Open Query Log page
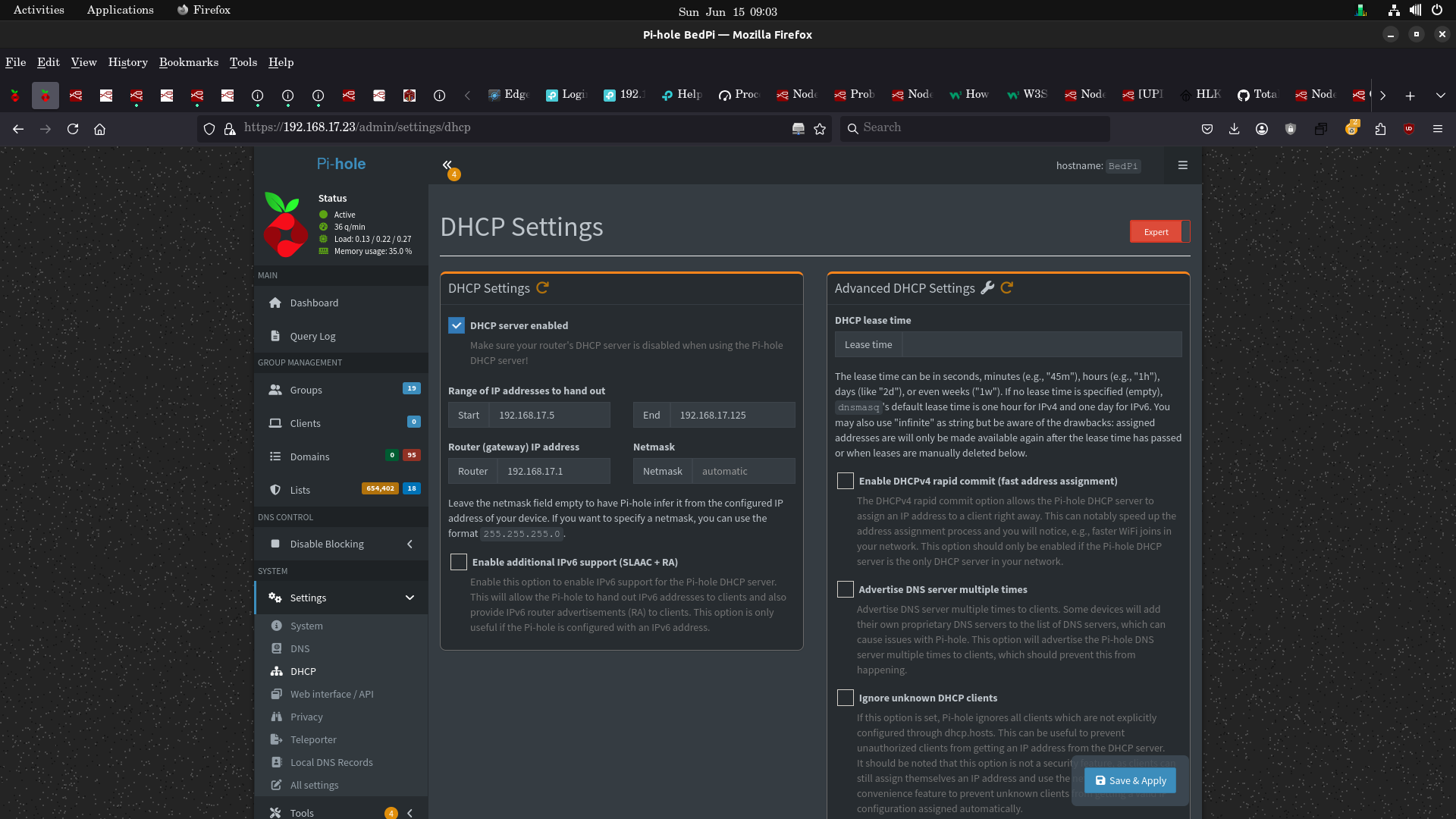 click(x=341, y=336)
